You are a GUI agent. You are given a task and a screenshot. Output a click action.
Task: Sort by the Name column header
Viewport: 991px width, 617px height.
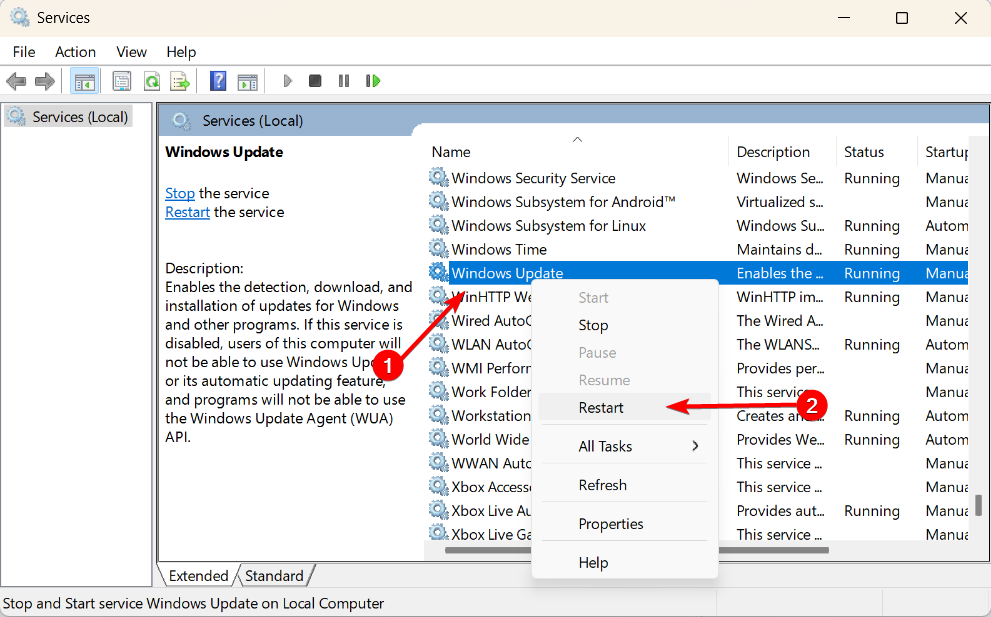click(576, 152)
